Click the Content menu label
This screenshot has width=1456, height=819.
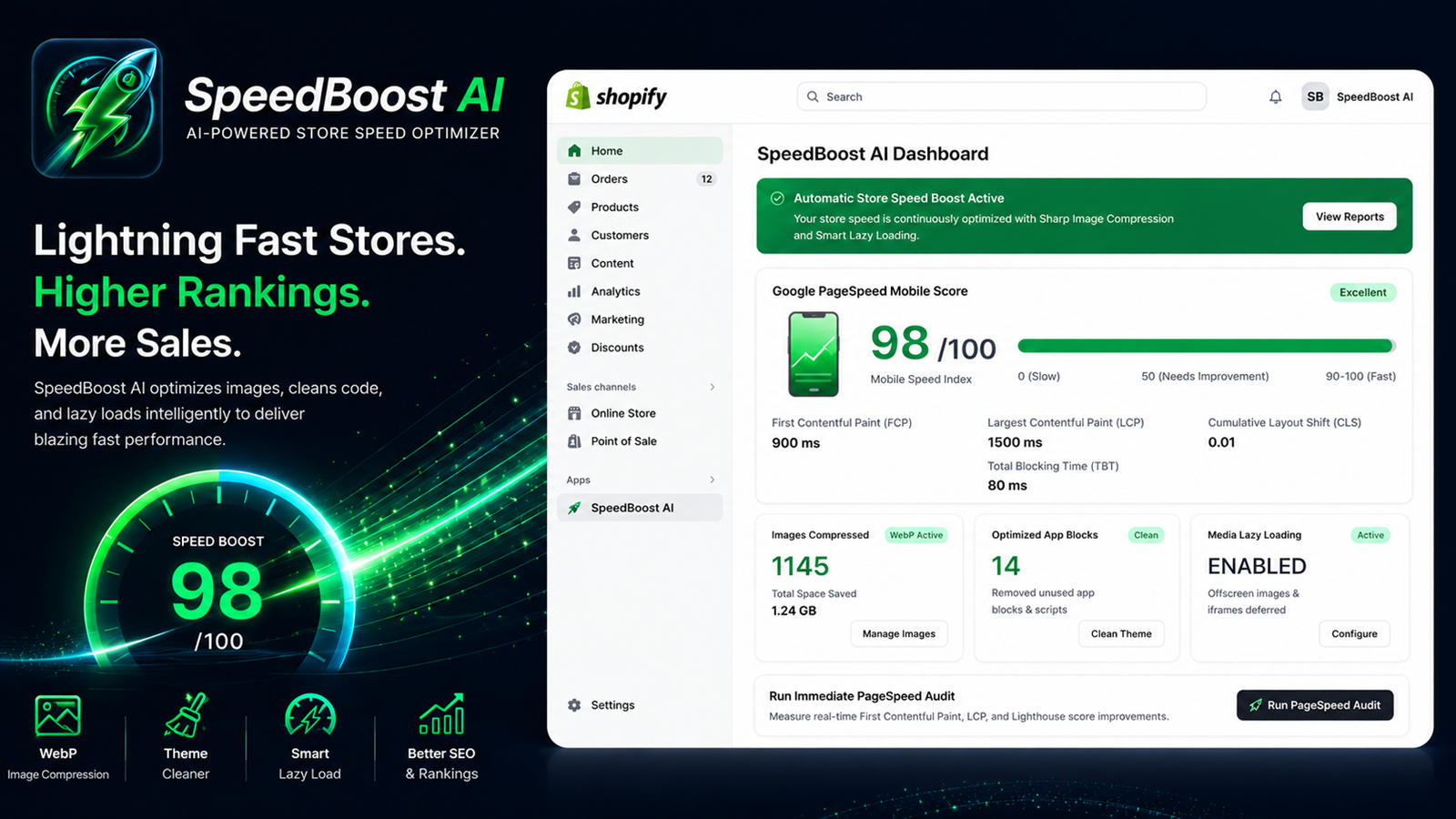click(612, 263)
